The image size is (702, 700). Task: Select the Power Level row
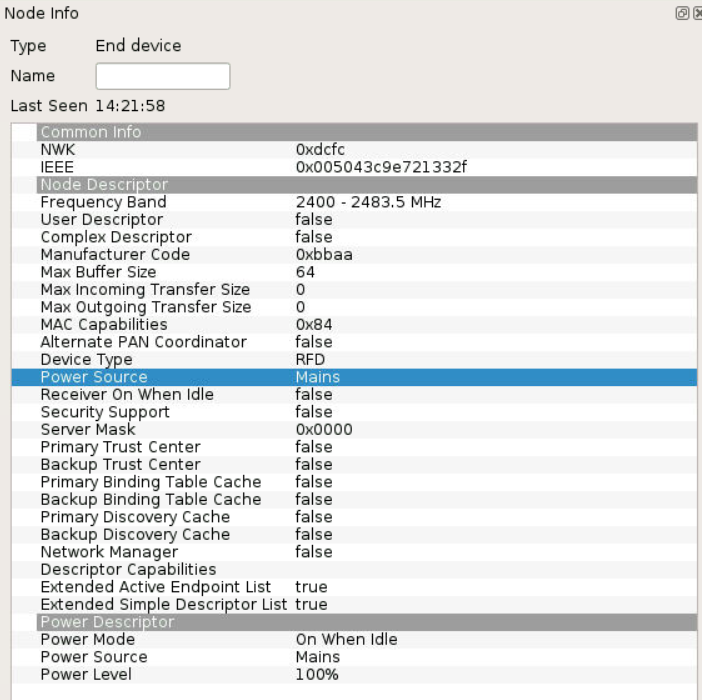coord(355,674)
